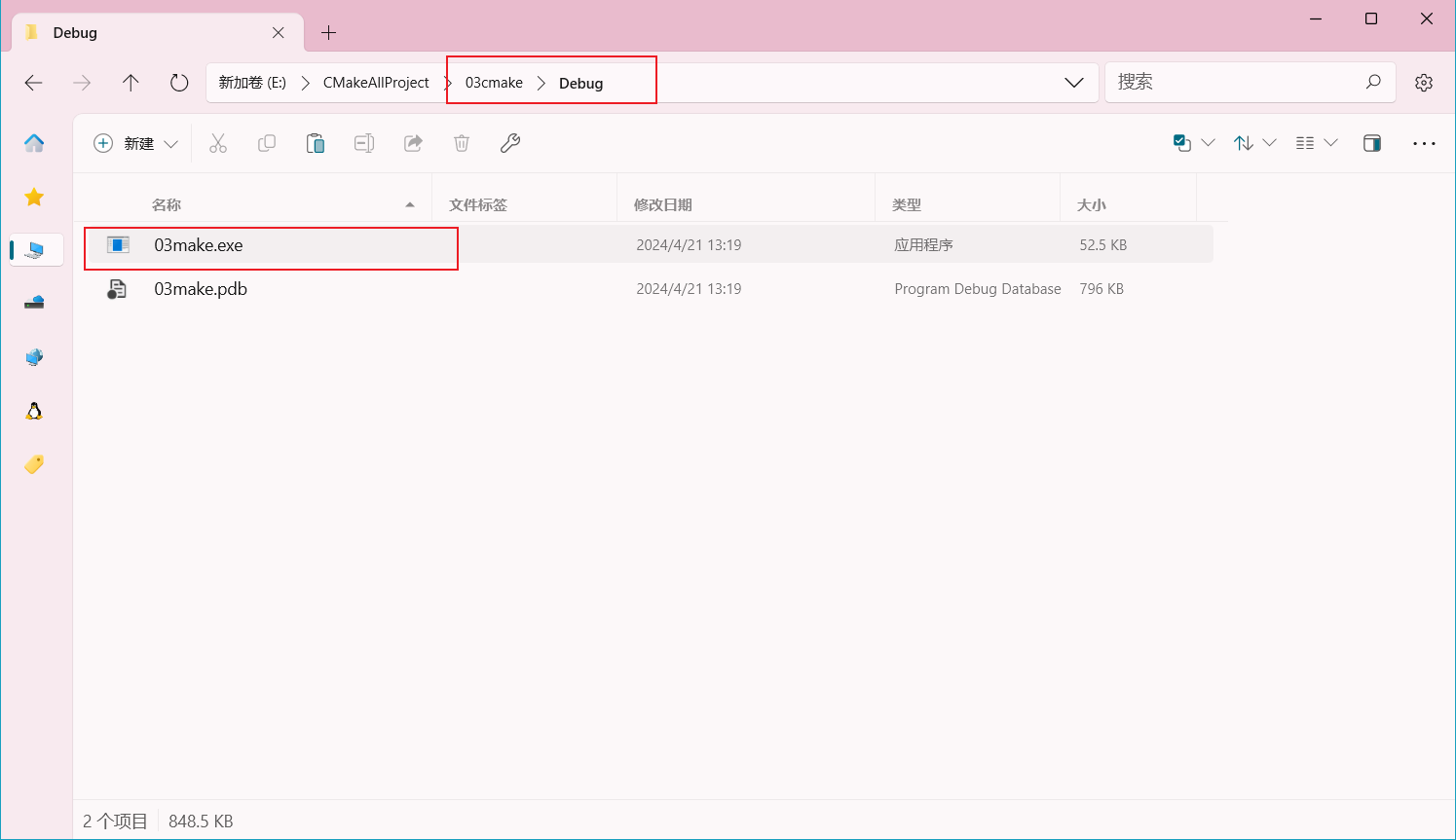This screenshot has width=1456, height=840.
Task: Refresh the current folder view
Action: pos(179,83)
